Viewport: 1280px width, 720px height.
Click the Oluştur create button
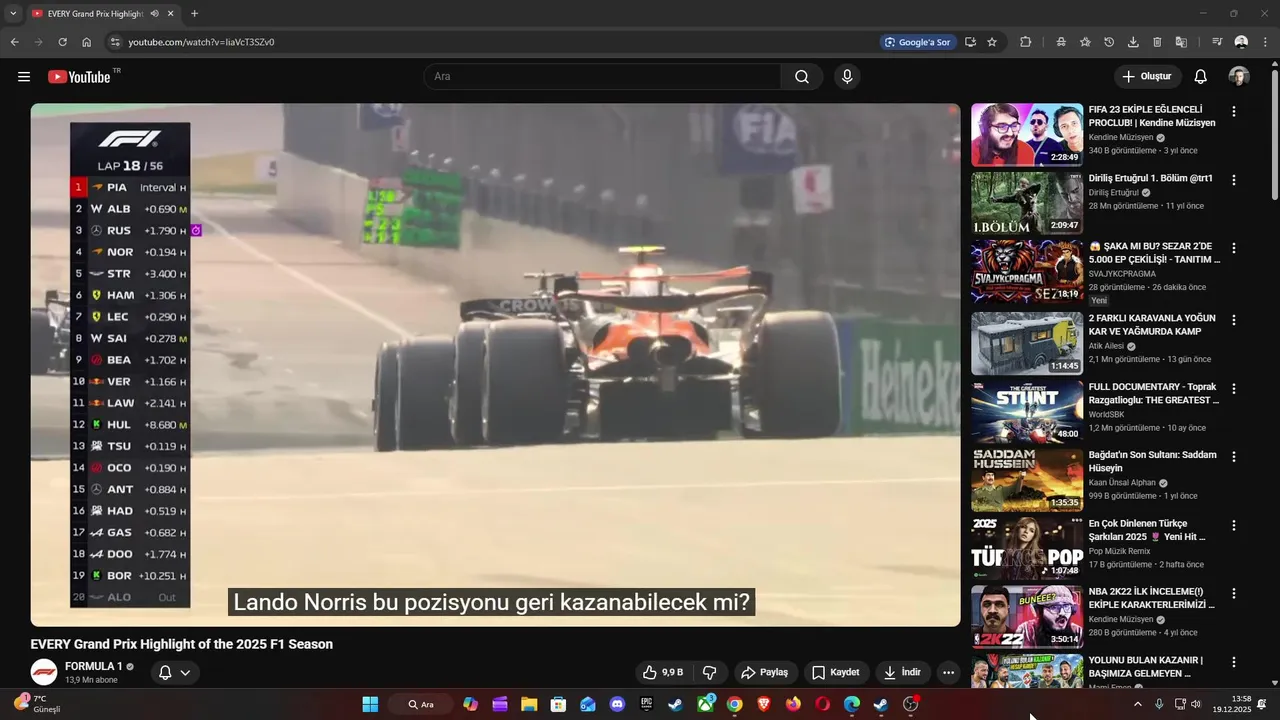coord(1147,77)
